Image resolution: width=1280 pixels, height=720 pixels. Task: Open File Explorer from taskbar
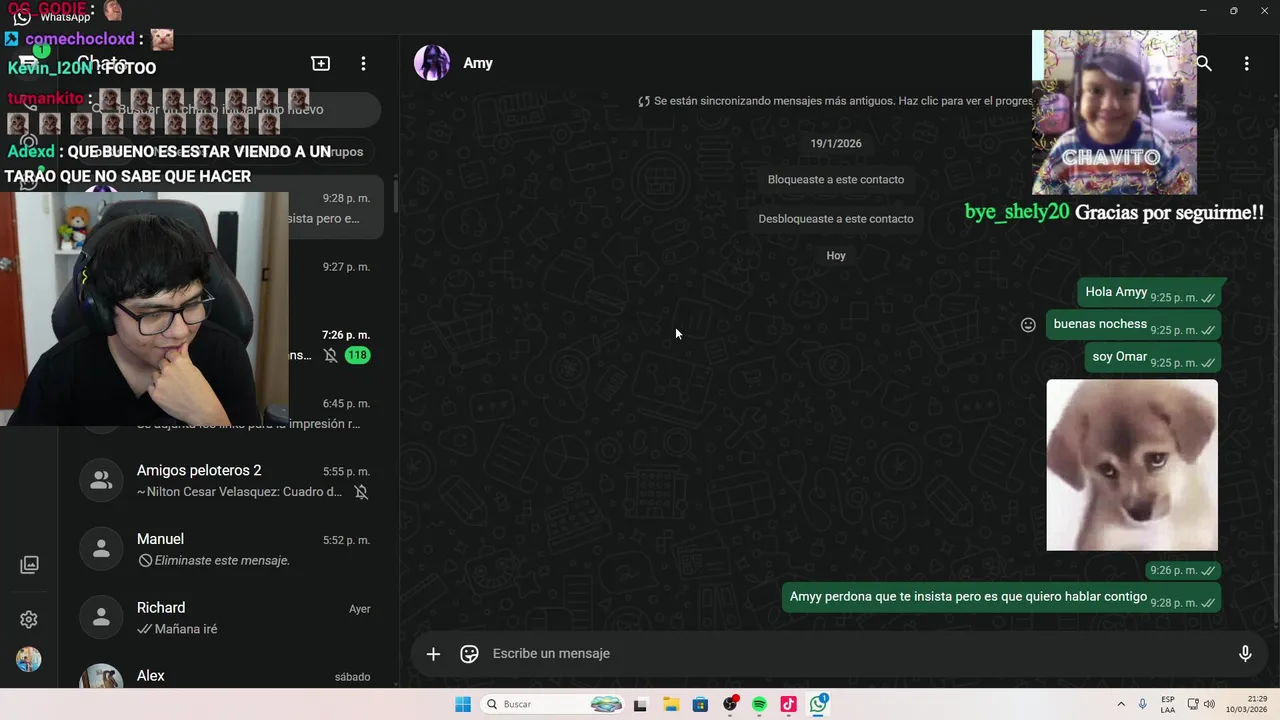pos(671,705)
